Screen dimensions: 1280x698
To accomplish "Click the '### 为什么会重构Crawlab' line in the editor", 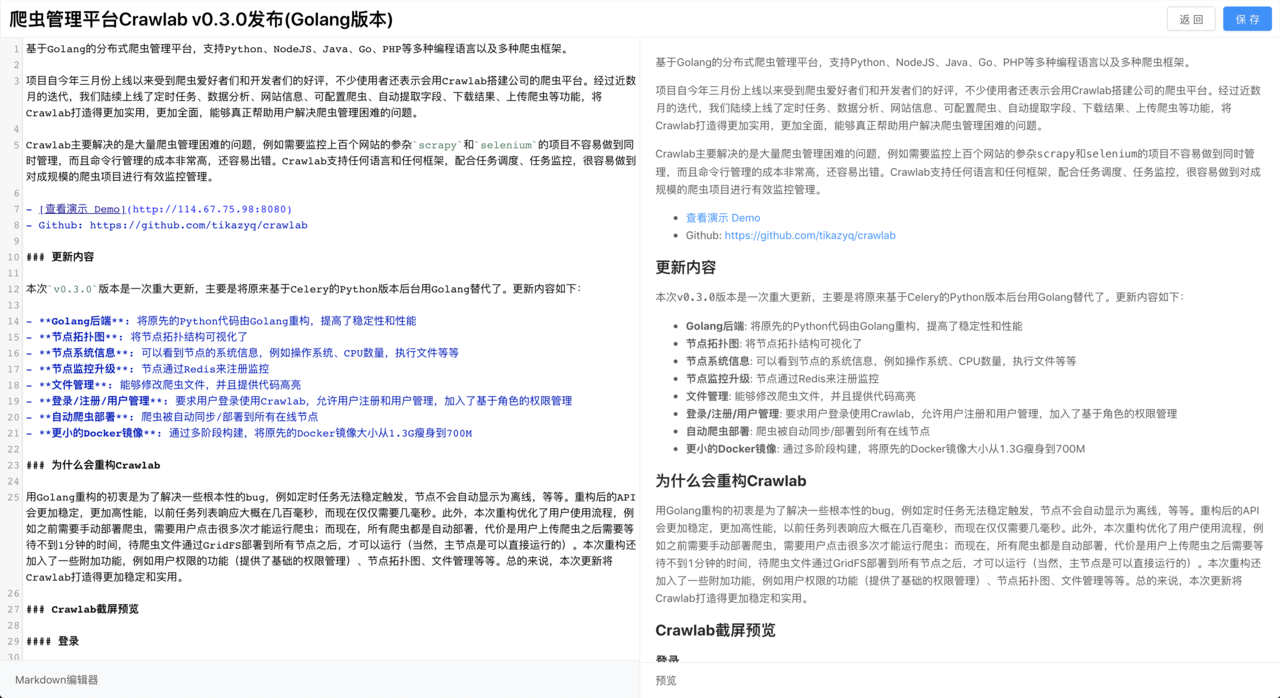I will coord(93,465).
